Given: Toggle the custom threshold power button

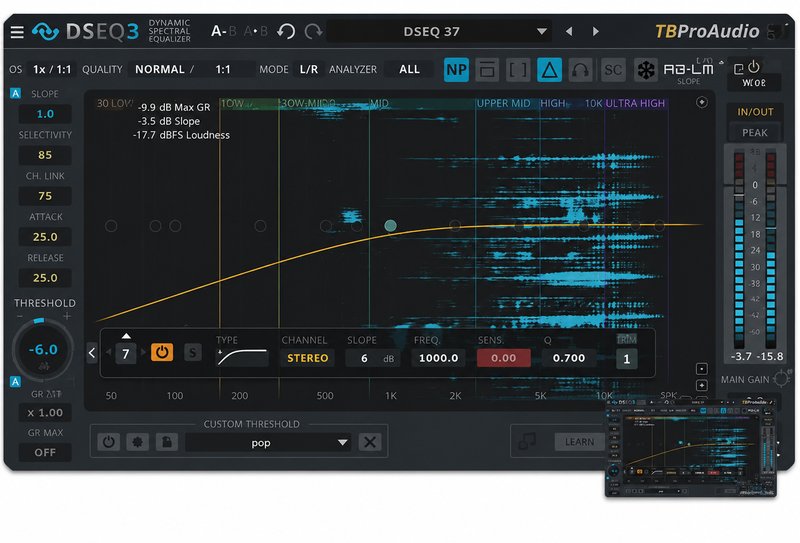Looking at the screenshot, I should click(x=108, y=442).
